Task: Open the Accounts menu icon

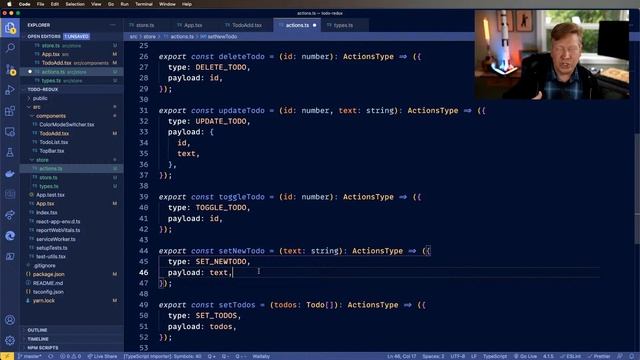Action: [10, 320]
